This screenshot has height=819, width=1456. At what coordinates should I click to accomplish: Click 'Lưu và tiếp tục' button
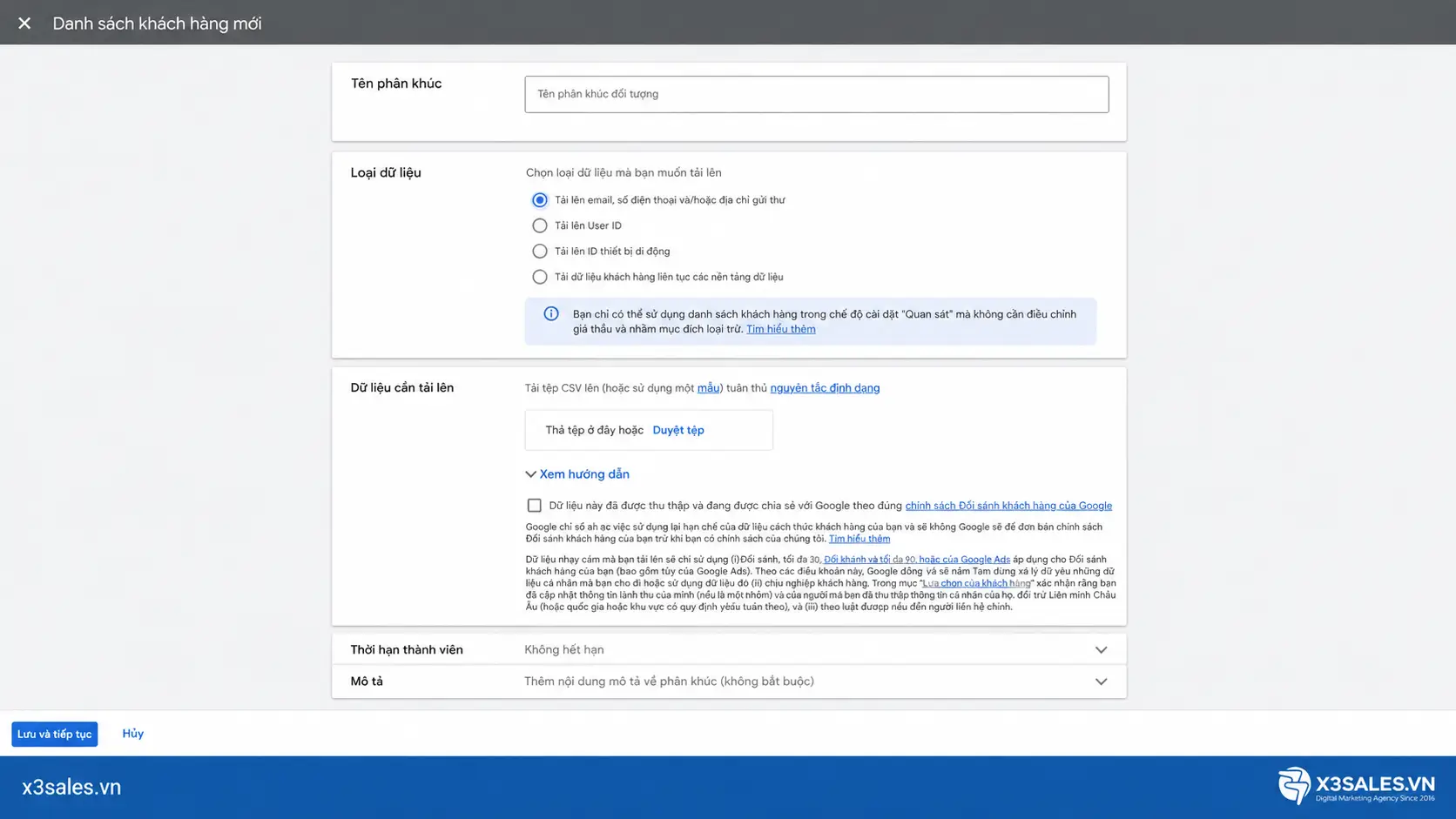coord(54,734)
